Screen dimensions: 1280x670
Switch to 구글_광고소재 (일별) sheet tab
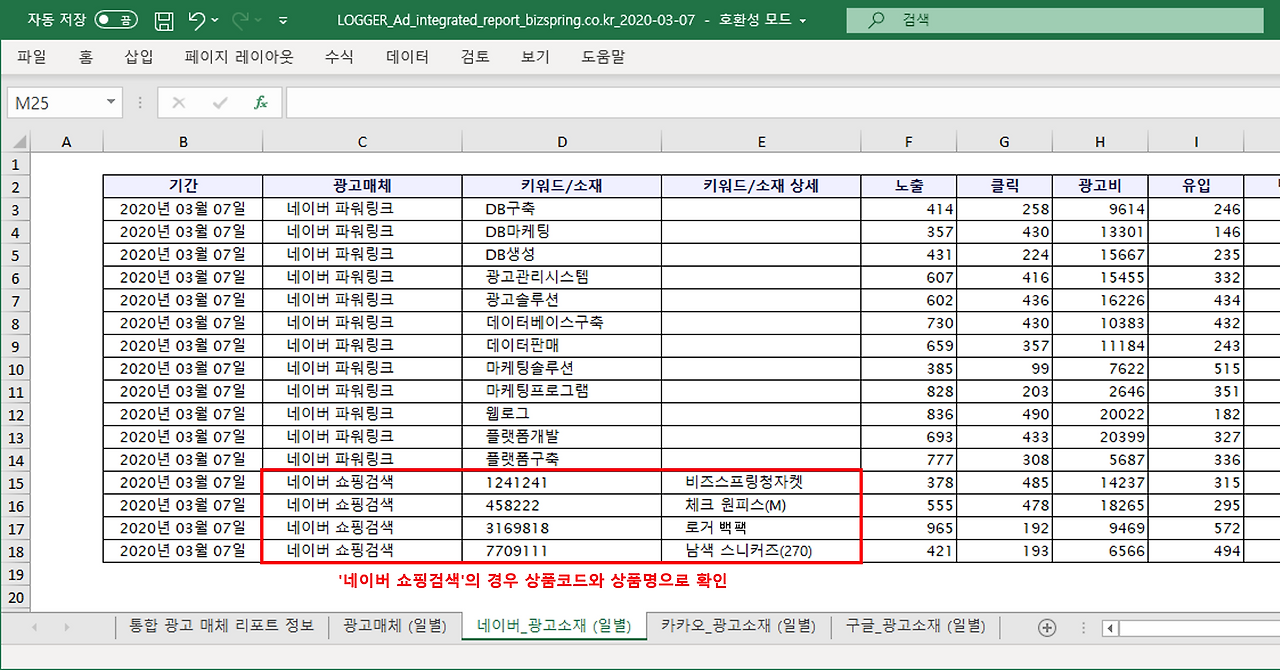pos(914,626)
